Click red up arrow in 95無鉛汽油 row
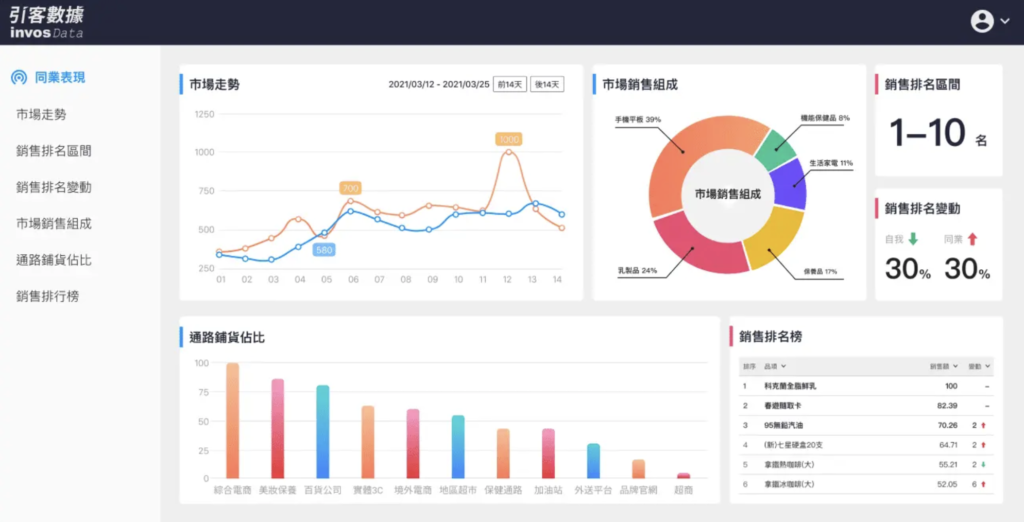 [x=984, y=425]
